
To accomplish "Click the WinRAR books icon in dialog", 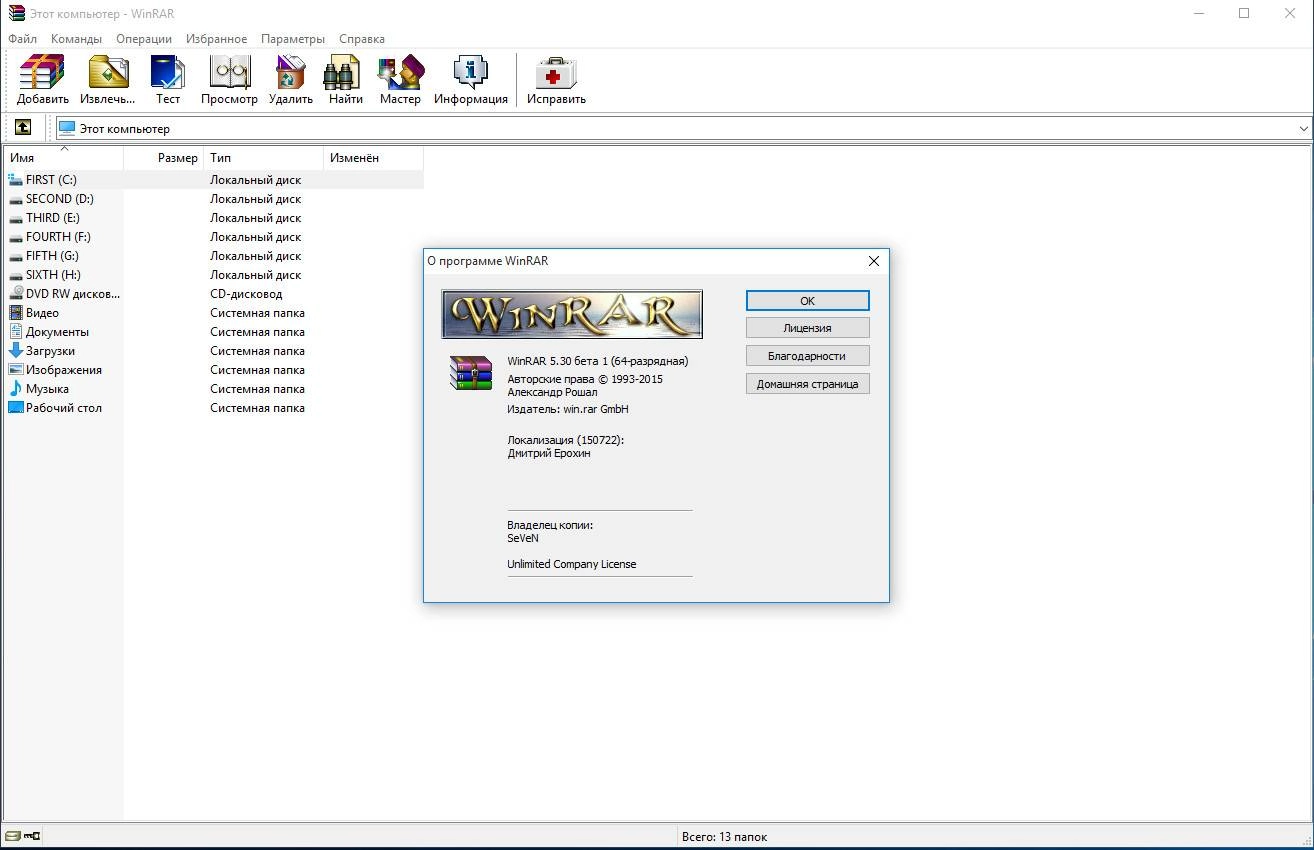I will click(x=470, y=372).
